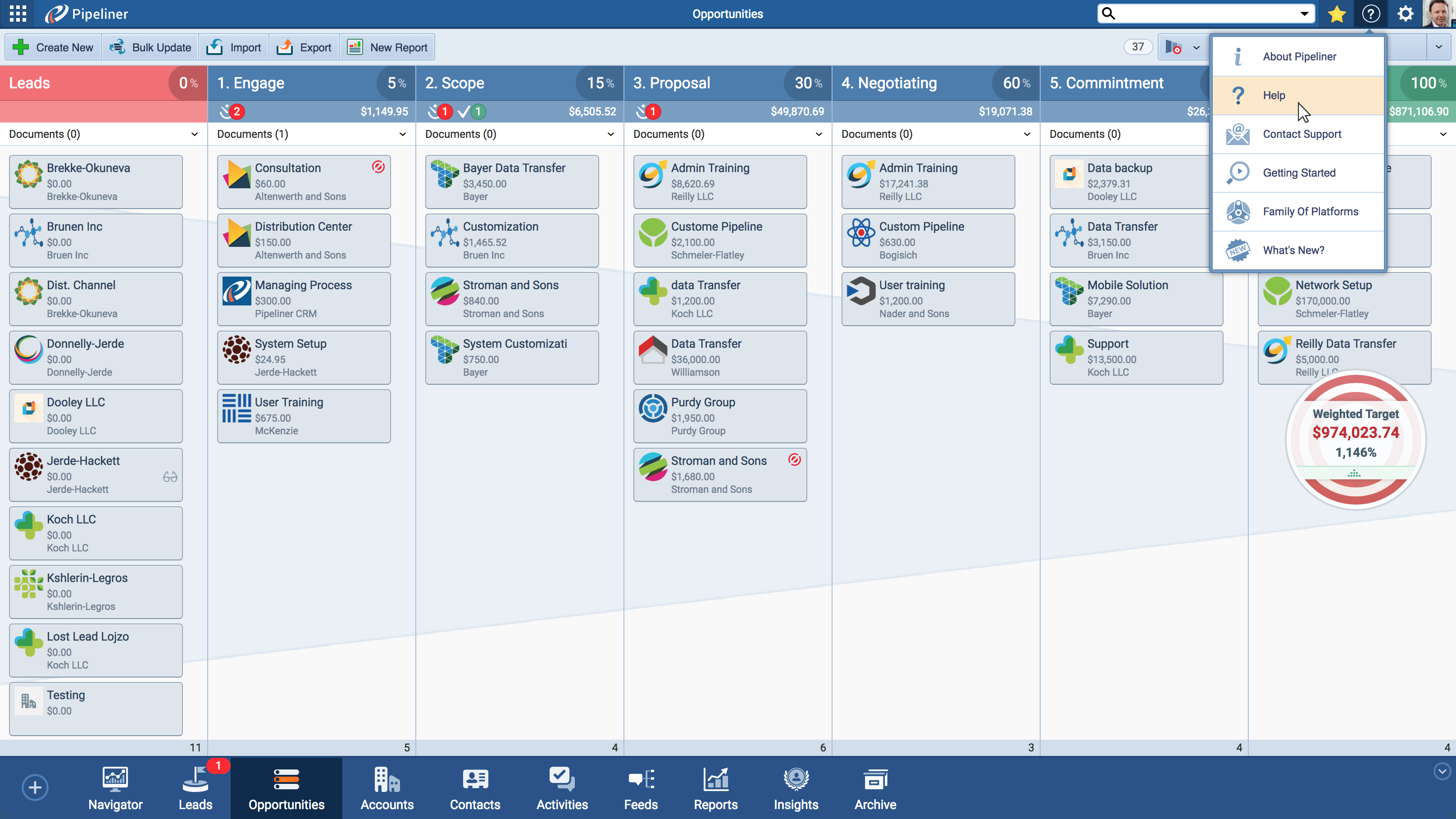Open the app grid launcher icon
Image resolution: width=1456 pixels, height=819 pixels.
click(x=18, y=14)
